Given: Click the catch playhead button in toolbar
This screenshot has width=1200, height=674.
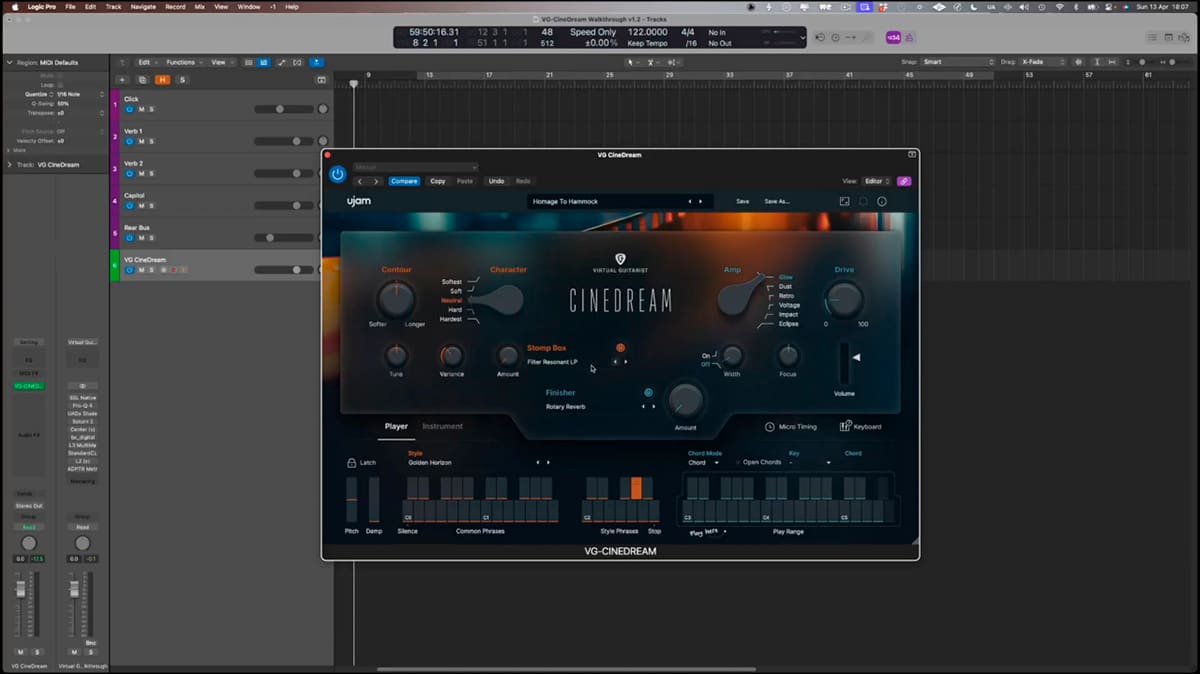Looking at the screenshot, I should point(316,62).
